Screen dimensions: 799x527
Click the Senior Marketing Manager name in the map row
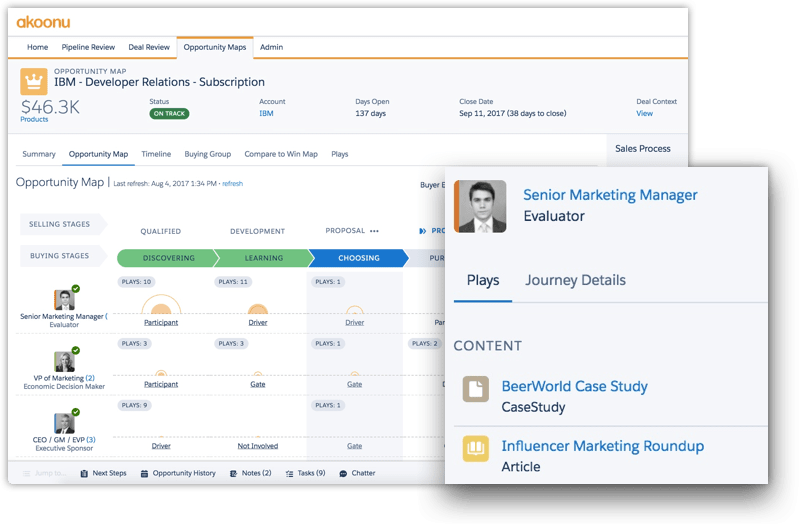(x=62, y=317)
